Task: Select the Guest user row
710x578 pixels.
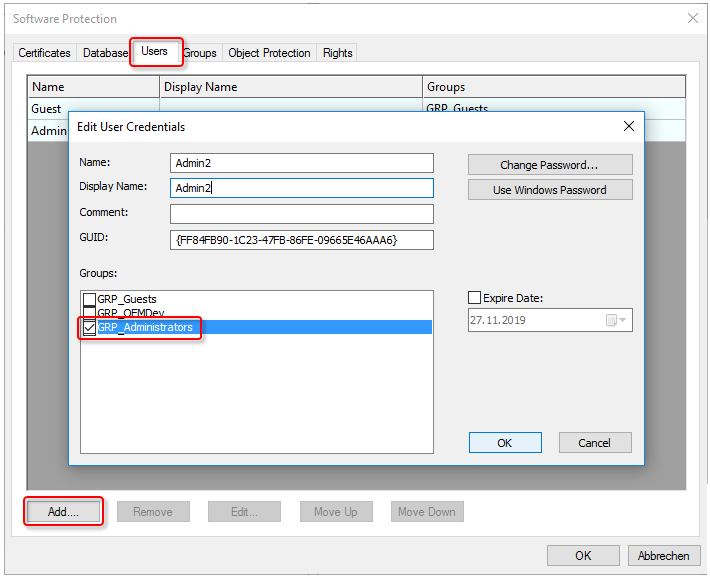Action: click(x=356, y=108)
